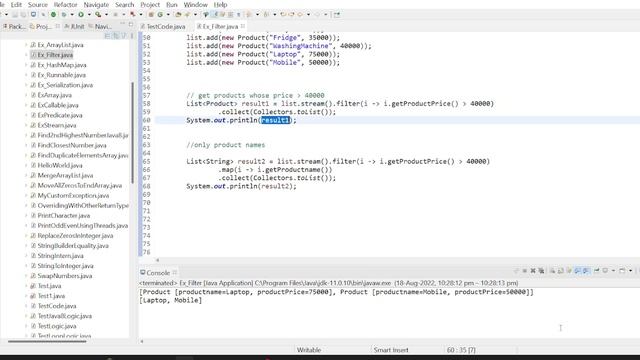The height and width of the screenshot is (360, 640).
Task: Expand Ex_Filter.java tree node
Action: [26, 55]
